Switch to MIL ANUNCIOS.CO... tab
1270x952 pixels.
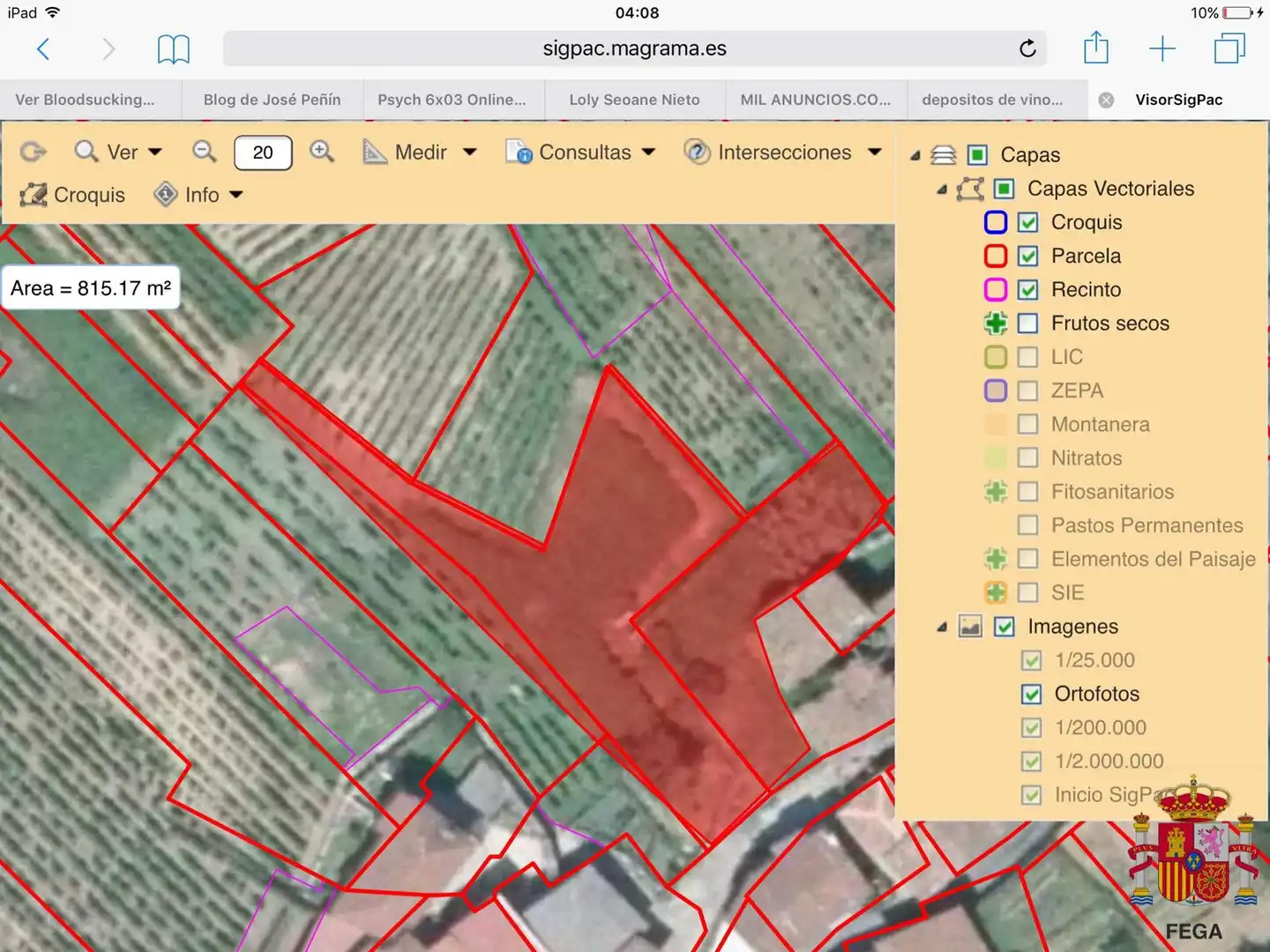click(x=816, y=100)
